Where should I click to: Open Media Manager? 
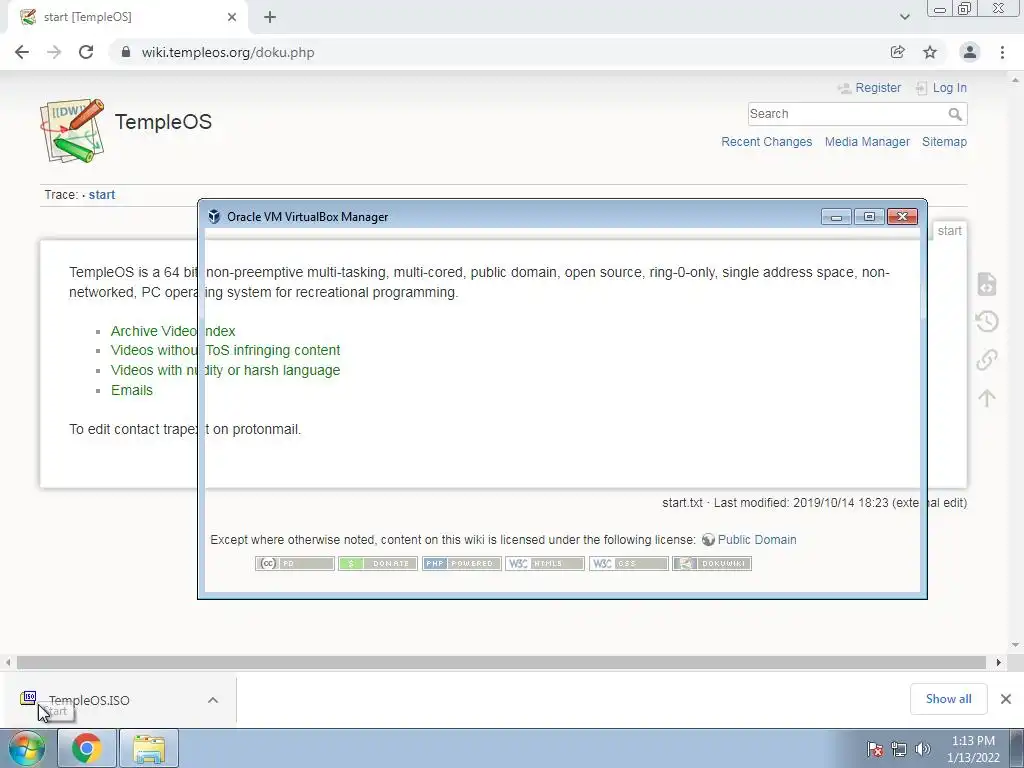(867, 142)
